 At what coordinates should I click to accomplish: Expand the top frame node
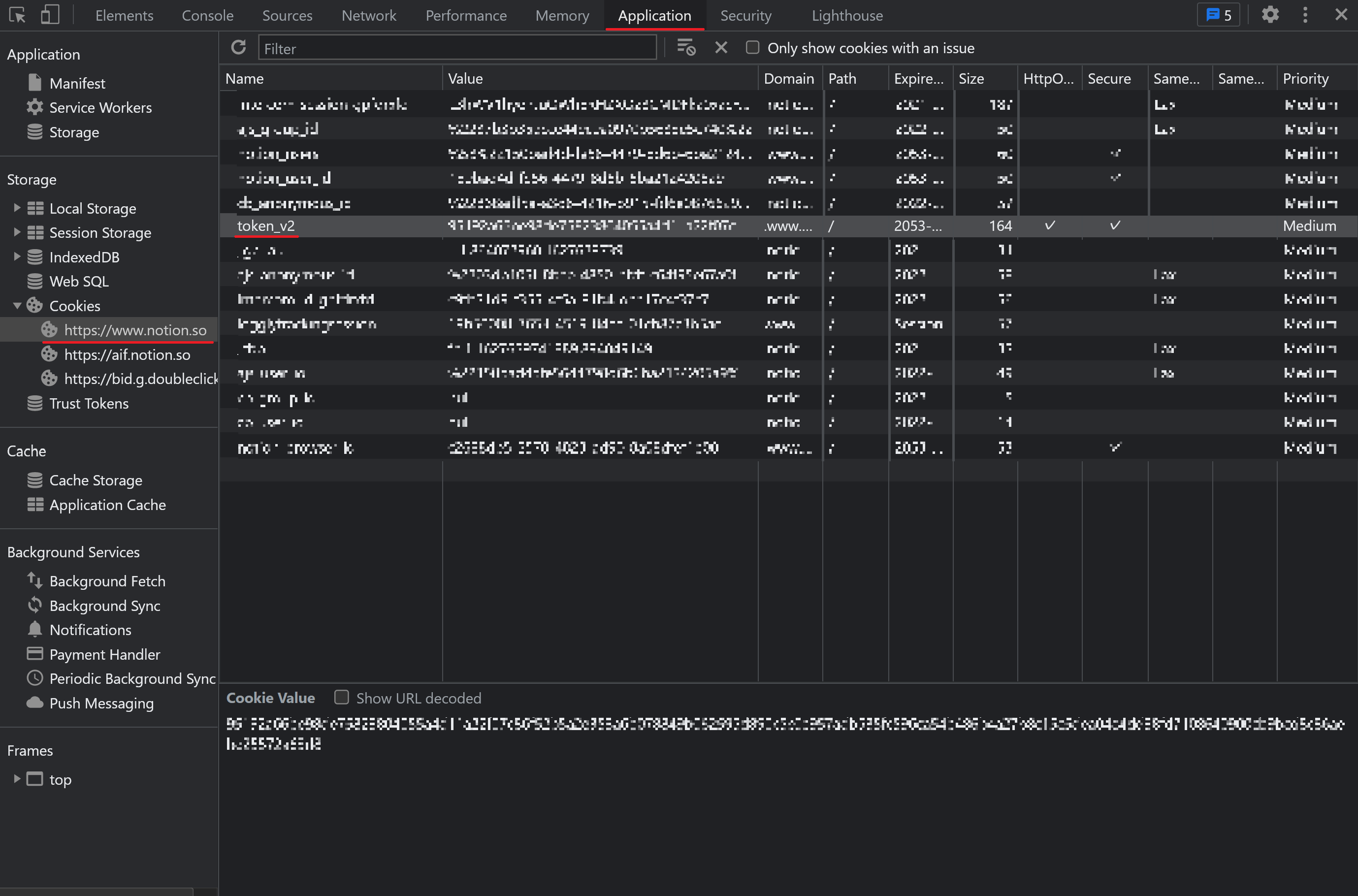click(x=17, y=779)
